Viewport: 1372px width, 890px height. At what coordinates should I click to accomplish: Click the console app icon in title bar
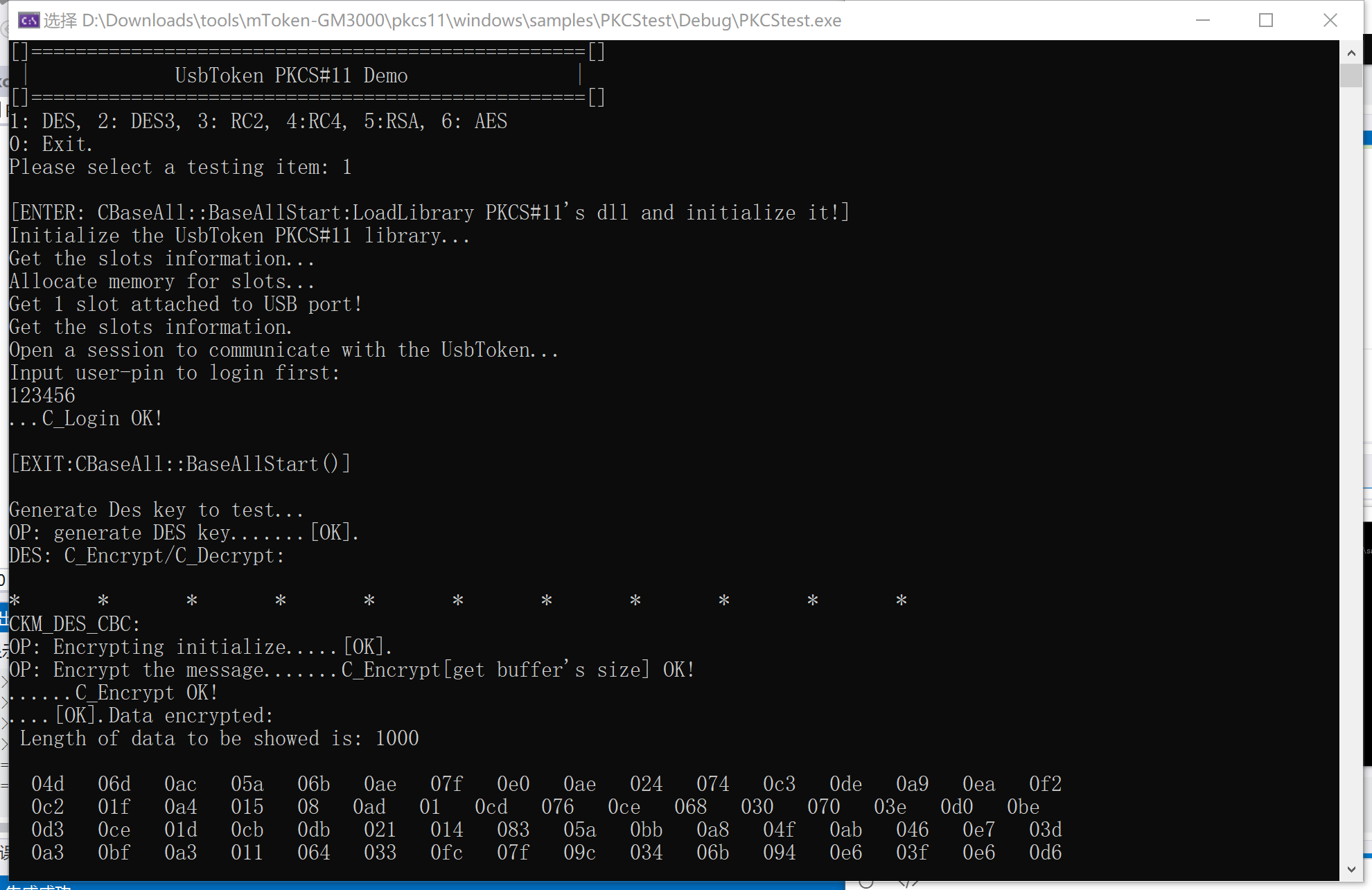tap(28, 20)
